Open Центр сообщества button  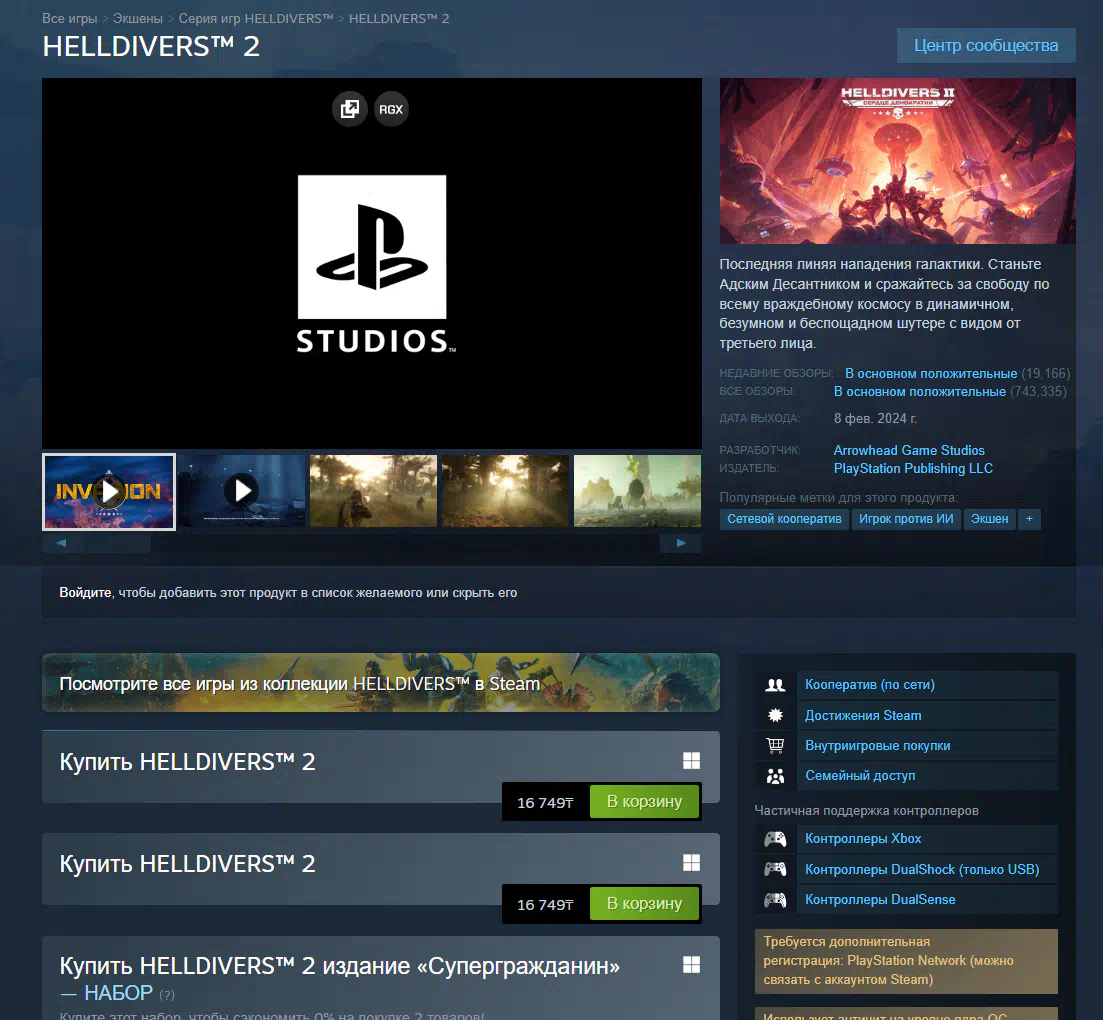tap(986, 45)
